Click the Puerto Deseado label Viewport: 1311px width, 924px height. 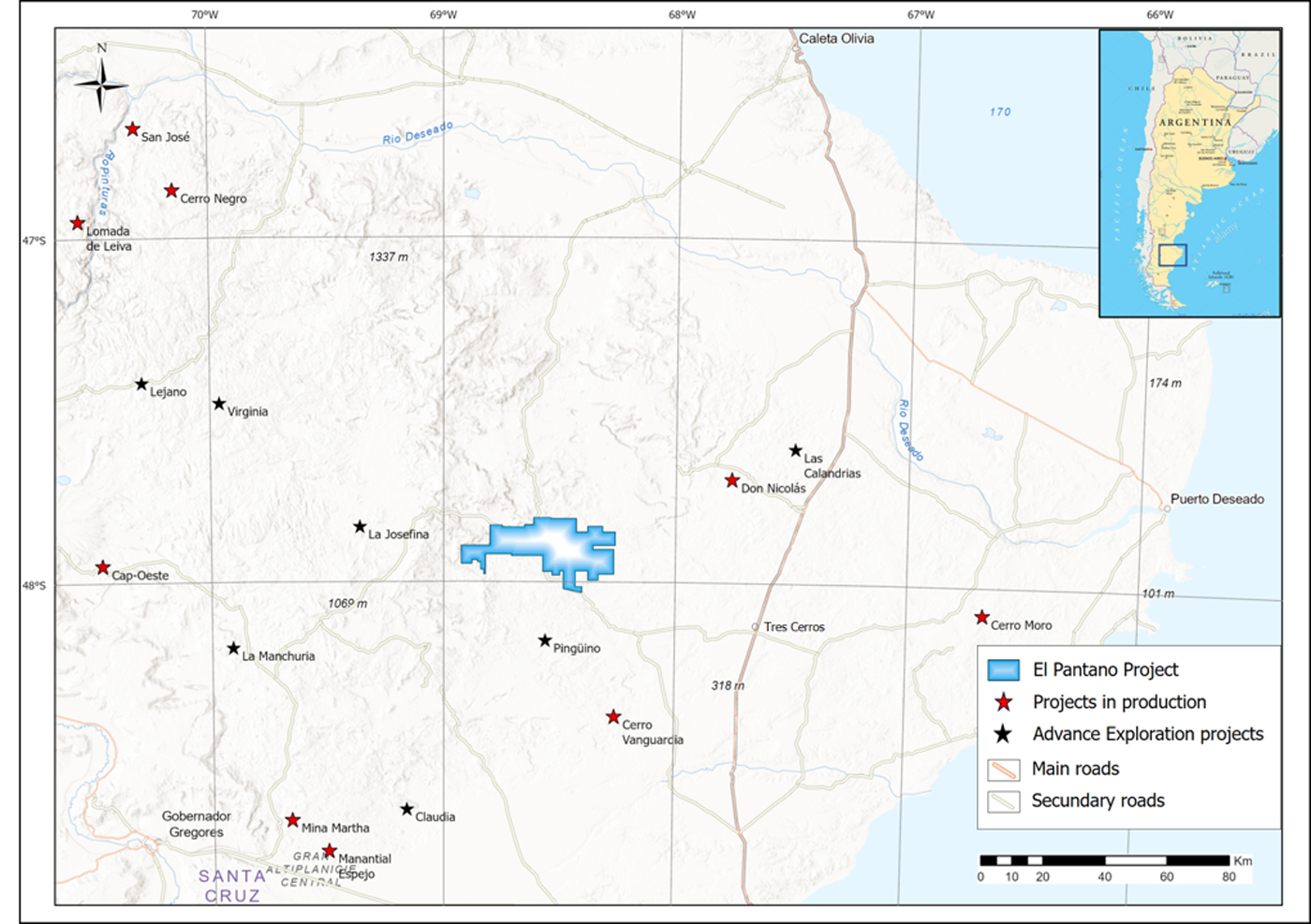click(x=1217, y=499)
